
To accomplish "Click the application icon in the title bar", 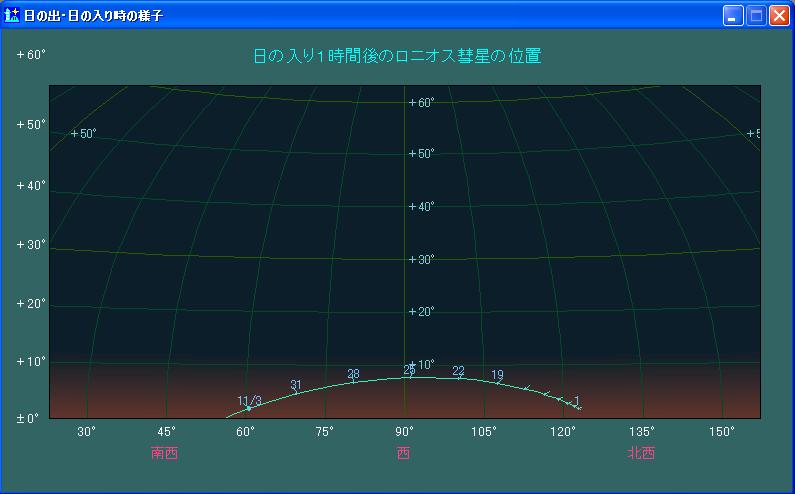I will 12,16.
